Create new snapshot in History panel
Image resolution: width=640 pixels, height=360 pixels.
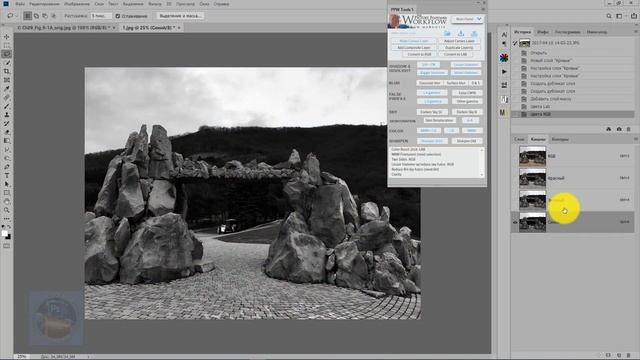[619, 129]
